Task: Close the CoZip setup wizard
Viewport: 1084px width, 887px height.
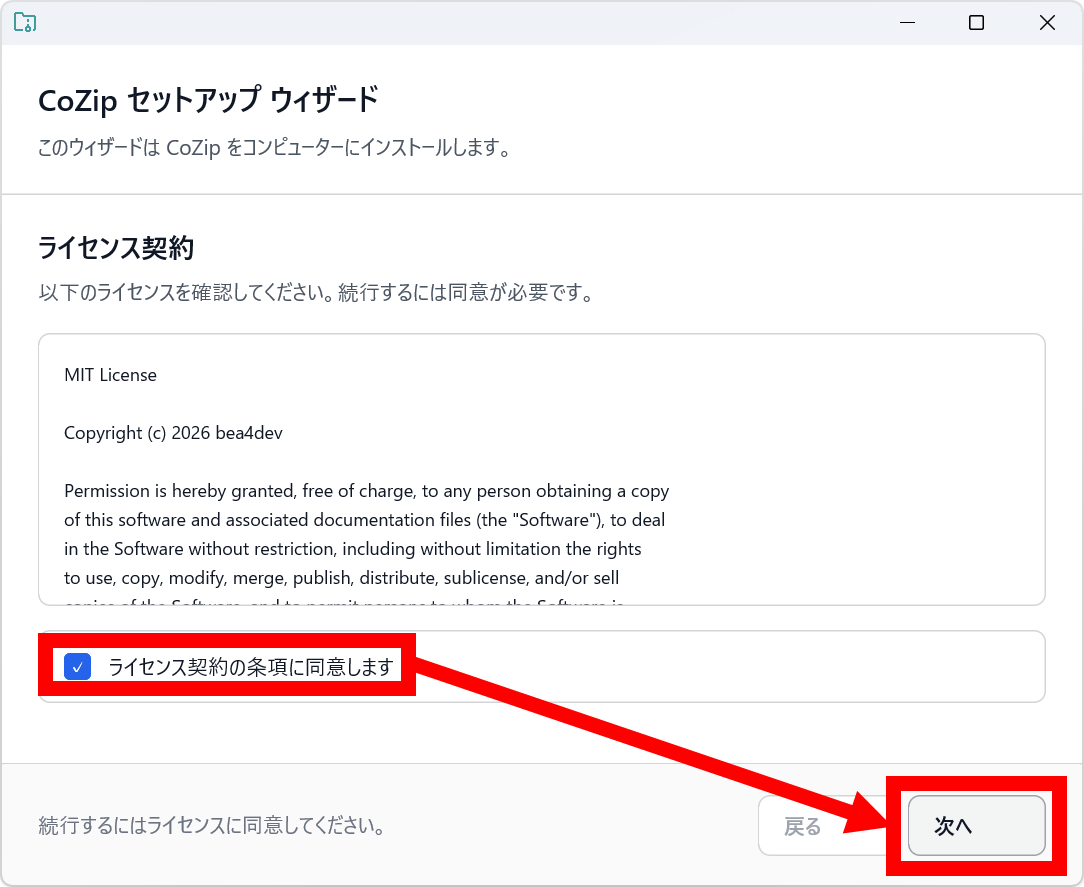Action: coord(1047,23)
